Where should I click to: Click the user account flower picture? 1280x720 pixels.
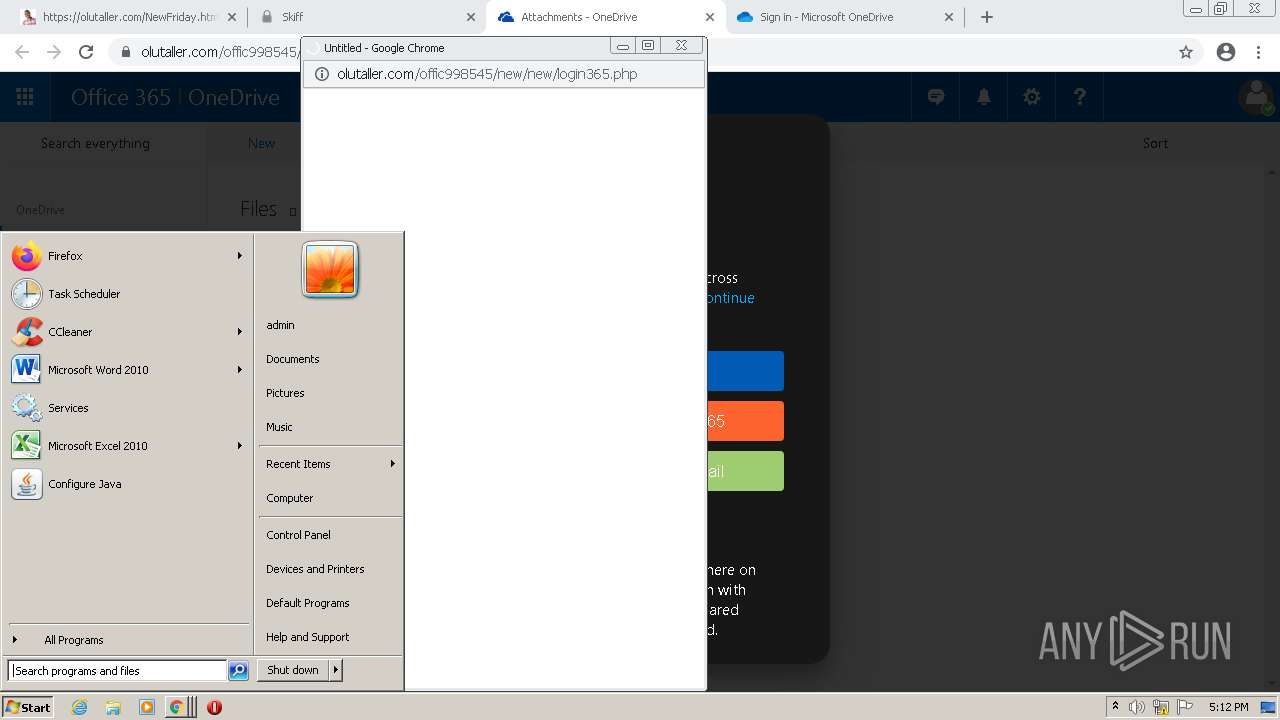click(x=330, y=269)
